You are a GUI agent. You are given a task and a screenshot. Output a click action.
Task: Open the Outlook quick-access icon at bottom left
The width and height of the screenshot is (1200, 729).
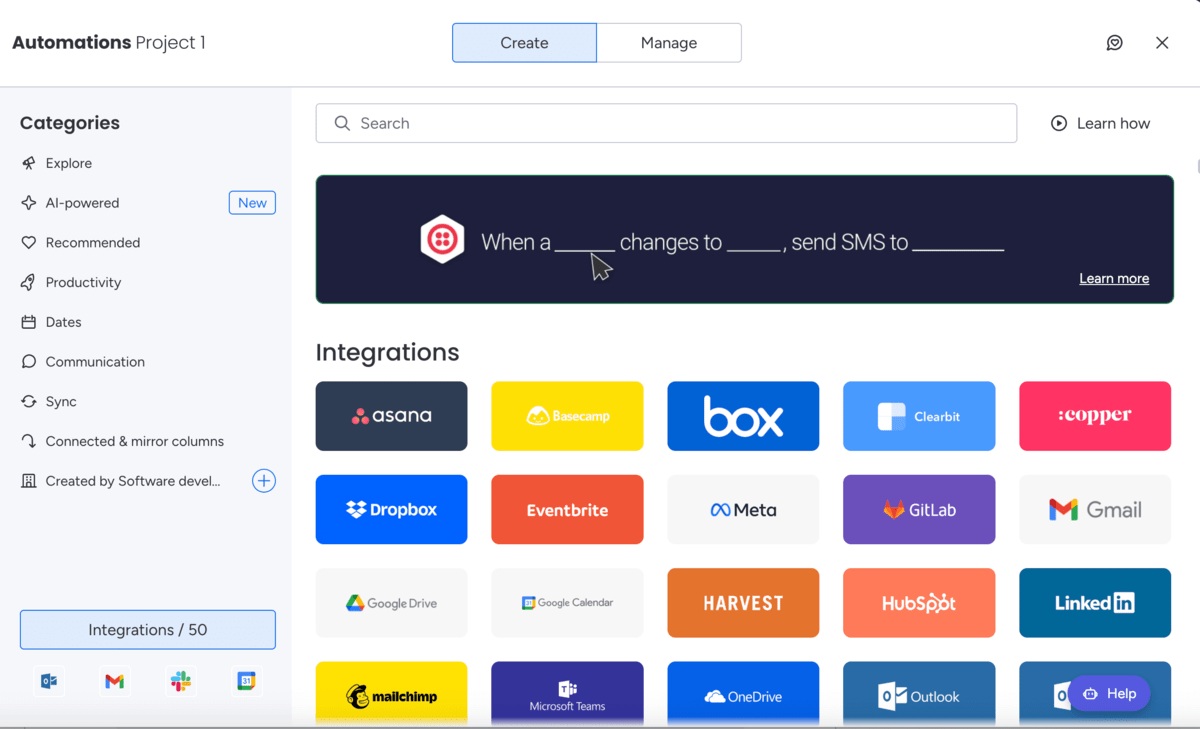49,681
